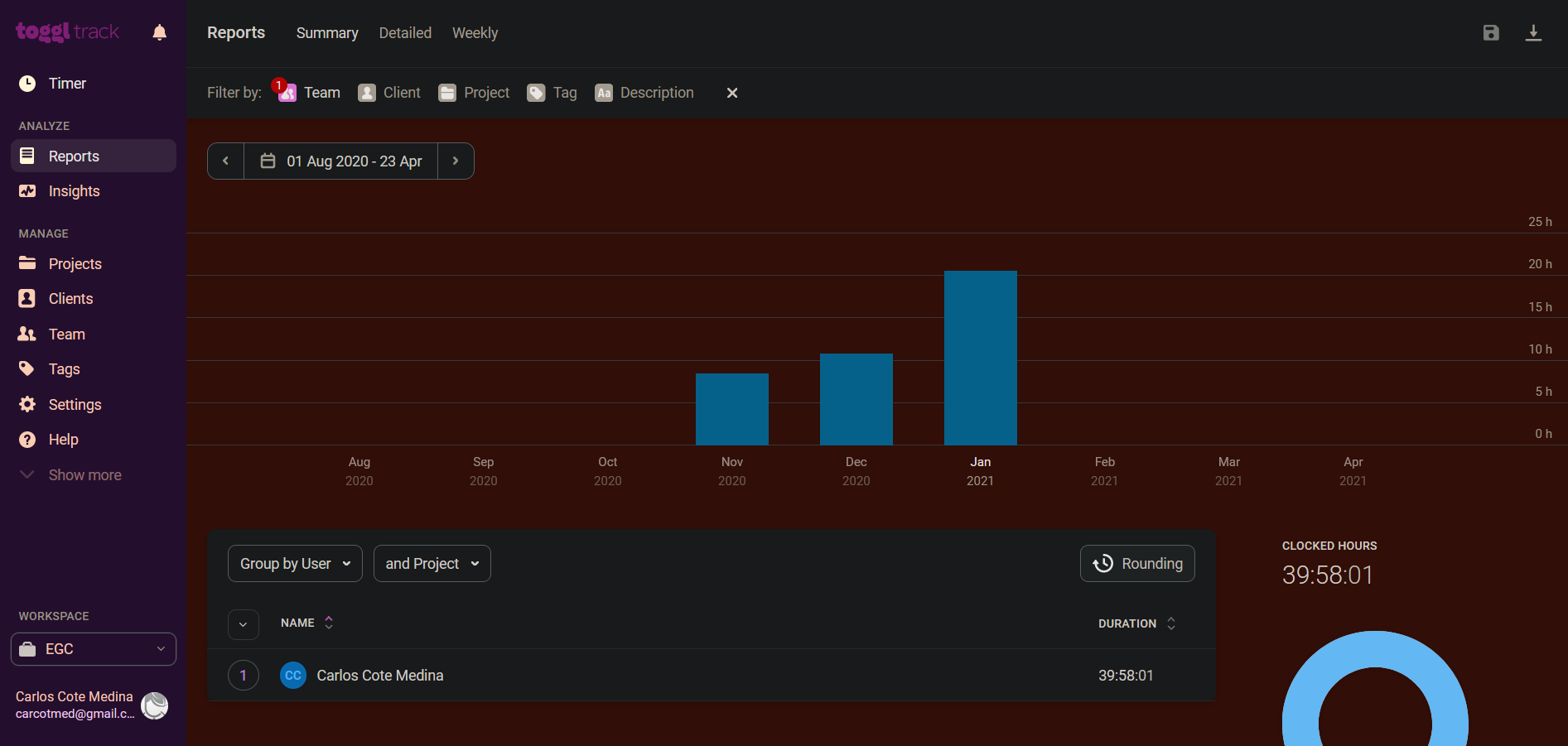
Task: Open the date range picker
Action: click(341, 161)
